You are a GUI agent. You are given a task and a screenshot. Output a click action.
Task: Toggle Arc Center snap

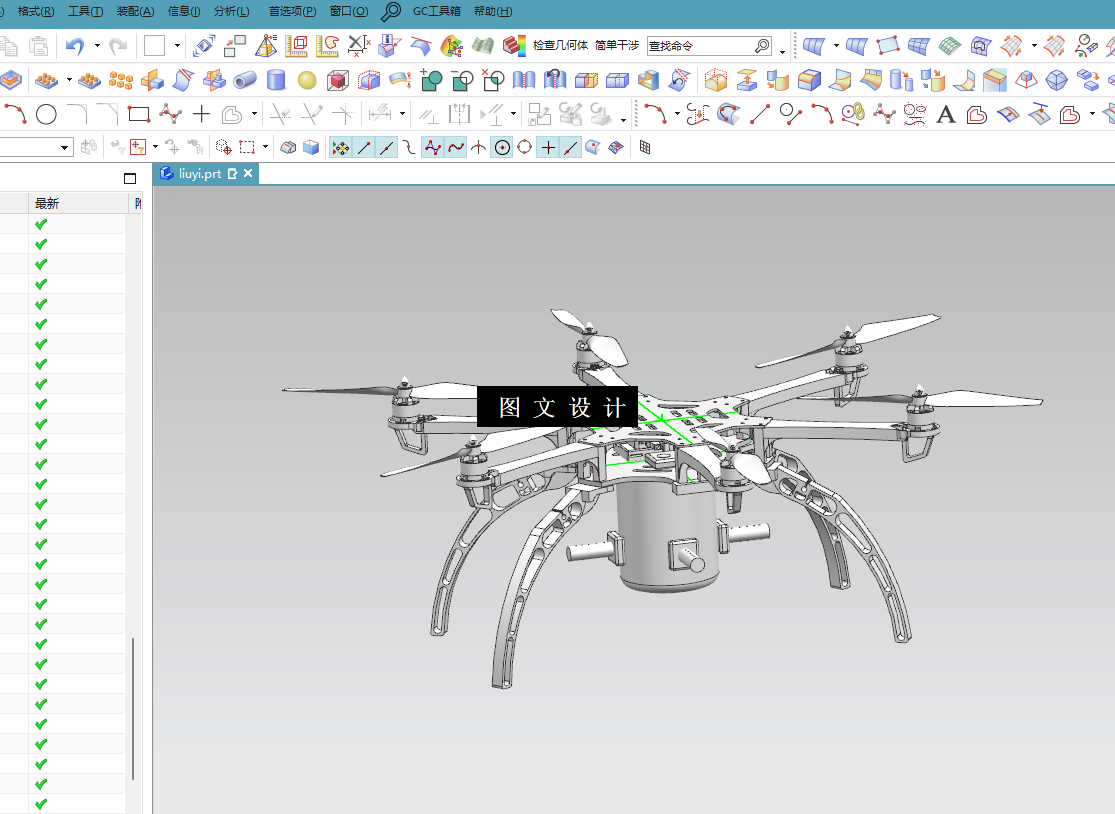coord(502,148)
